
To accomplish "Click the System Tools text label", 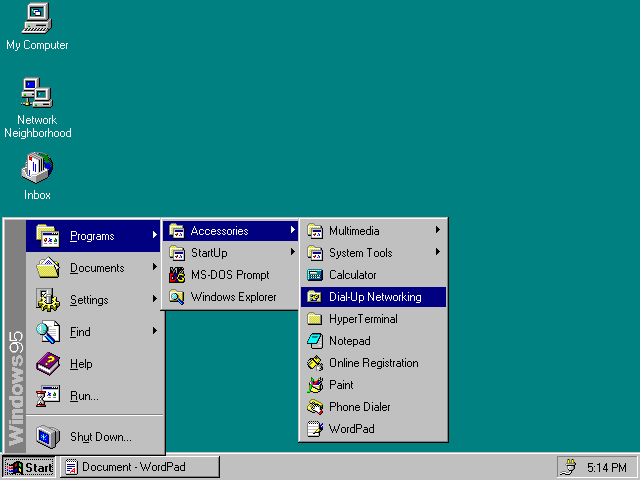I will pos(360,253).
